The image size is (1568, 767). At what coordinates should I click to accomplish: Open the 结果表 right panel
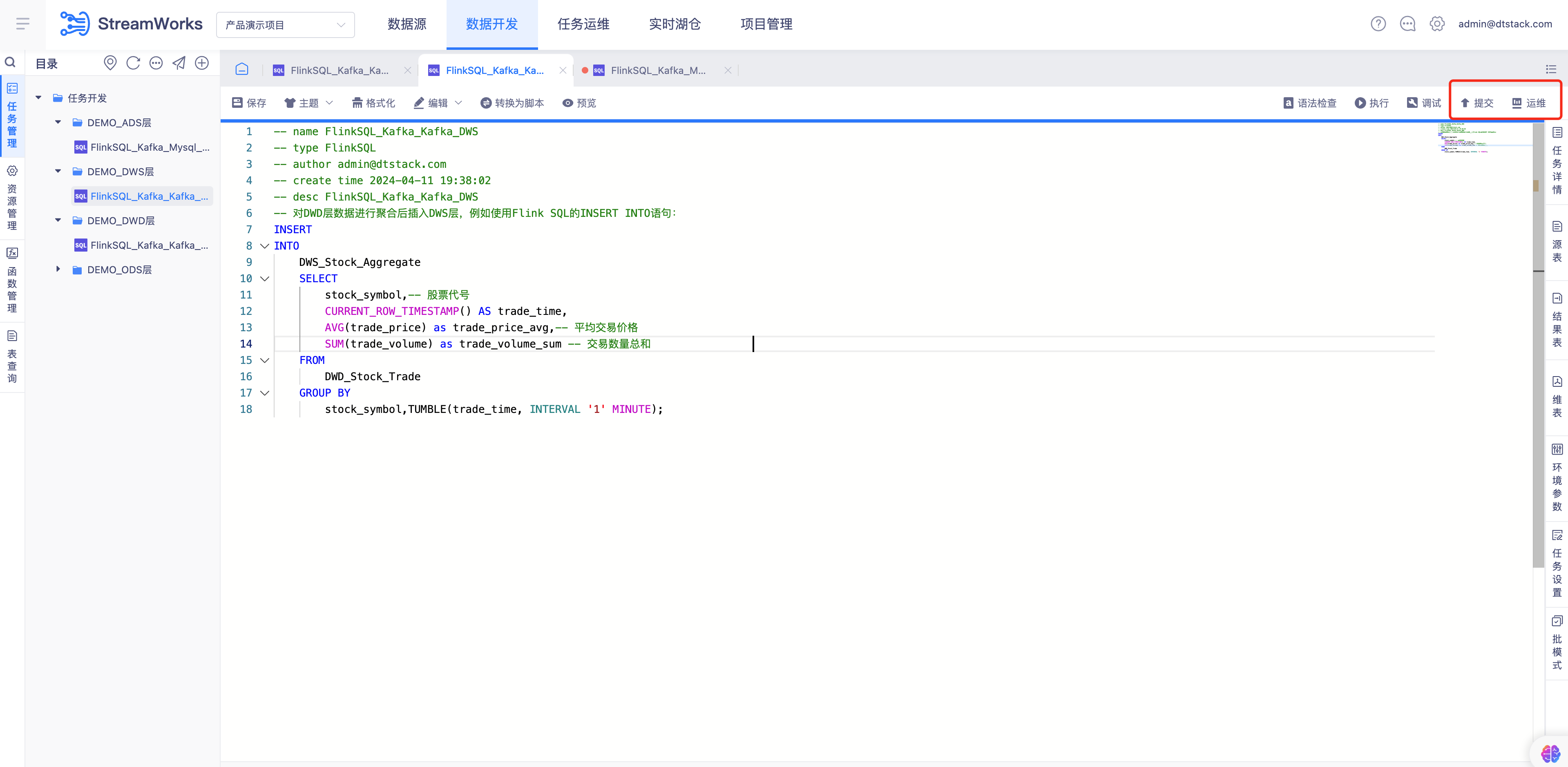(1557, 319)
